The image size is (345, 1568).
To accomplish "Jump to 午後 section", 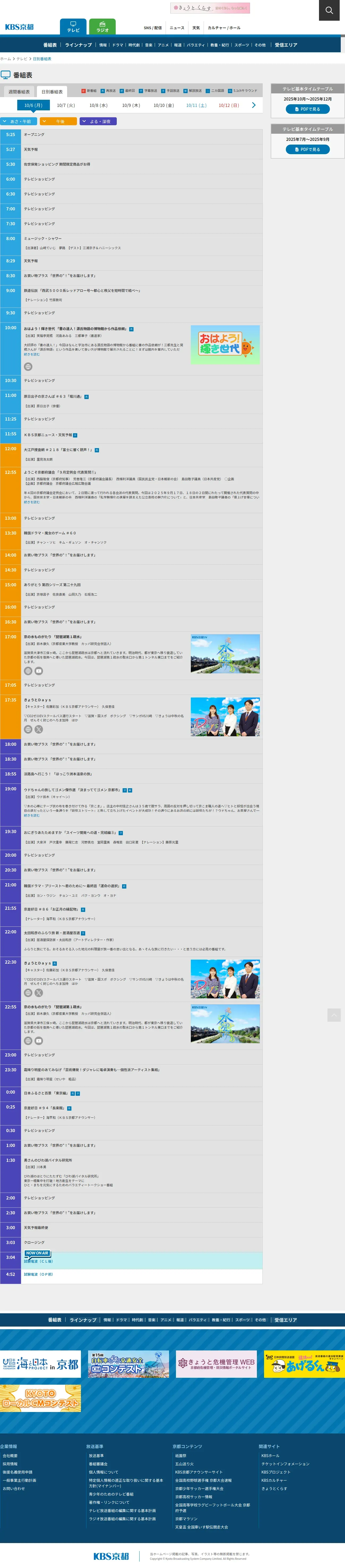I will (x=58, y=121).
